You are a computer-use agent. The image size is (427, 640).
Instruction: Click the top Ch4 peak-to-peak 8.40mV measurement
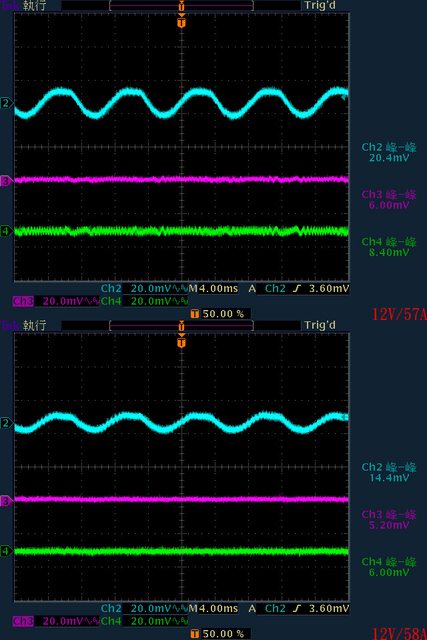click(389, 247)
